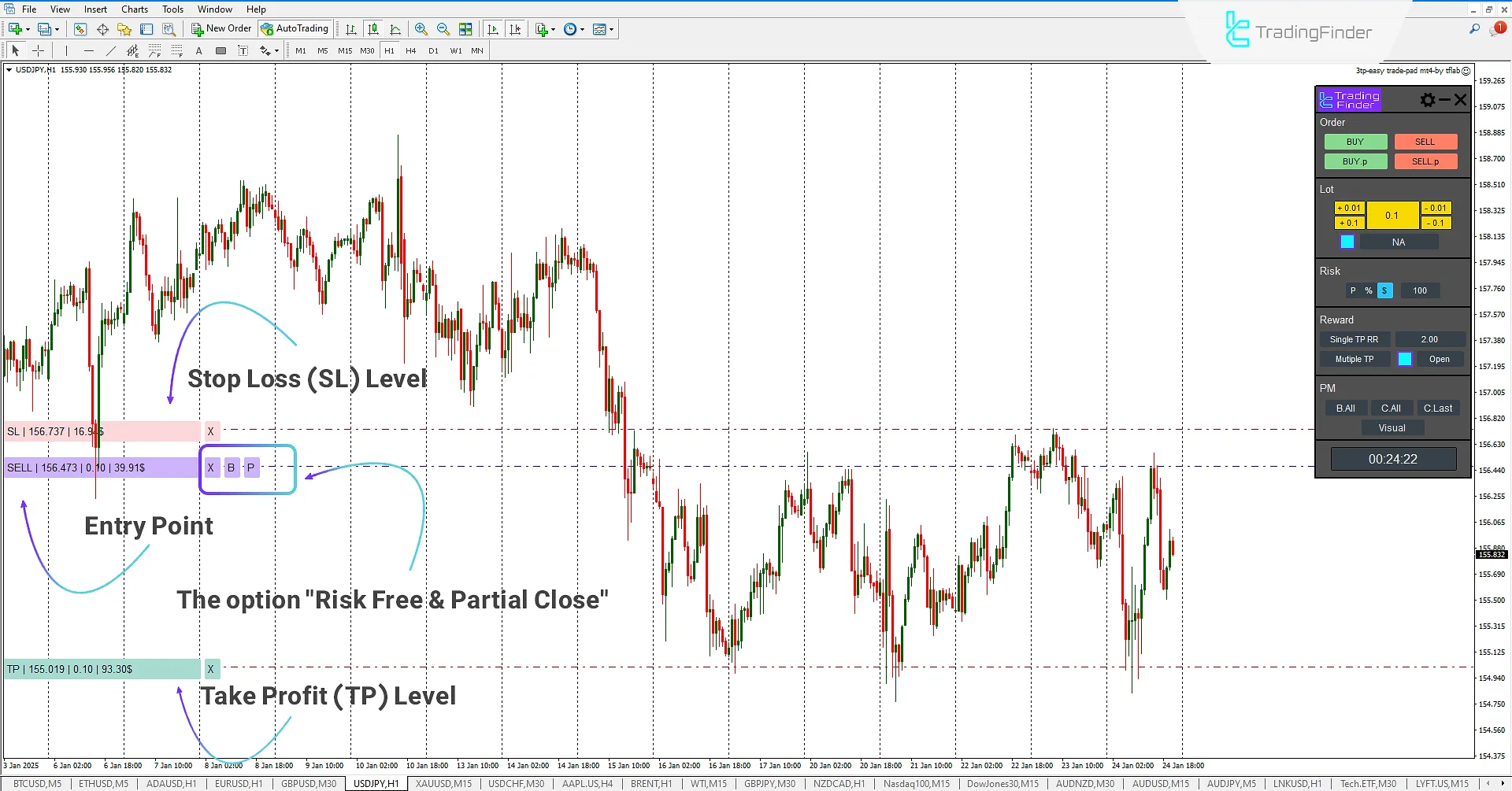The width and height of the screenshot is (1512, 791).
Task: Switch to the XAUUSD,M15 chart tab
Action: point(443,783)
